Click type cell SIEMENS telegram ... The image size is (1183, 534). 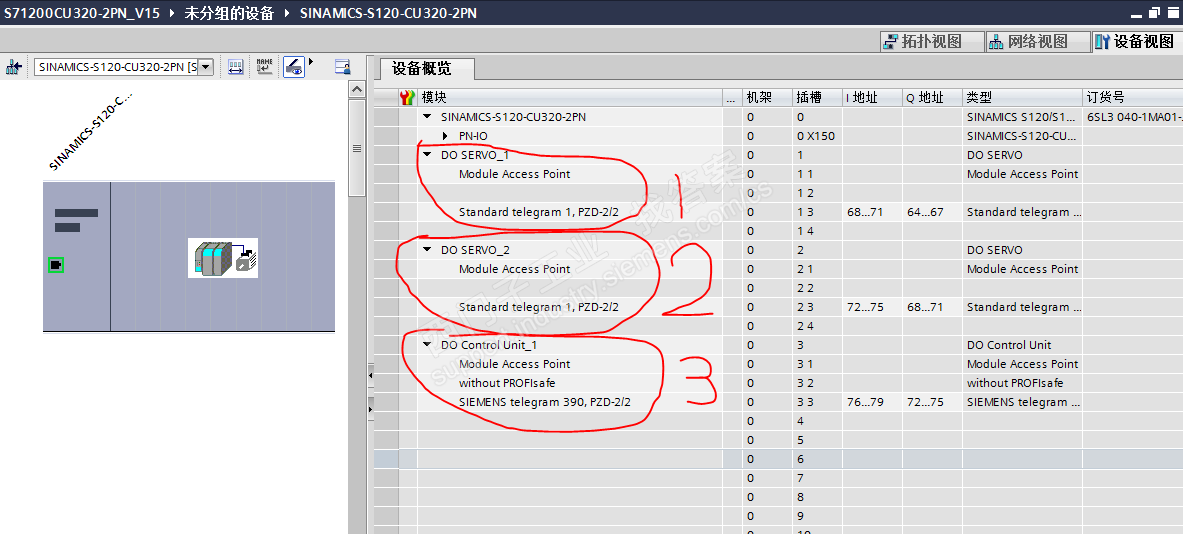[x=1022, y=402]
